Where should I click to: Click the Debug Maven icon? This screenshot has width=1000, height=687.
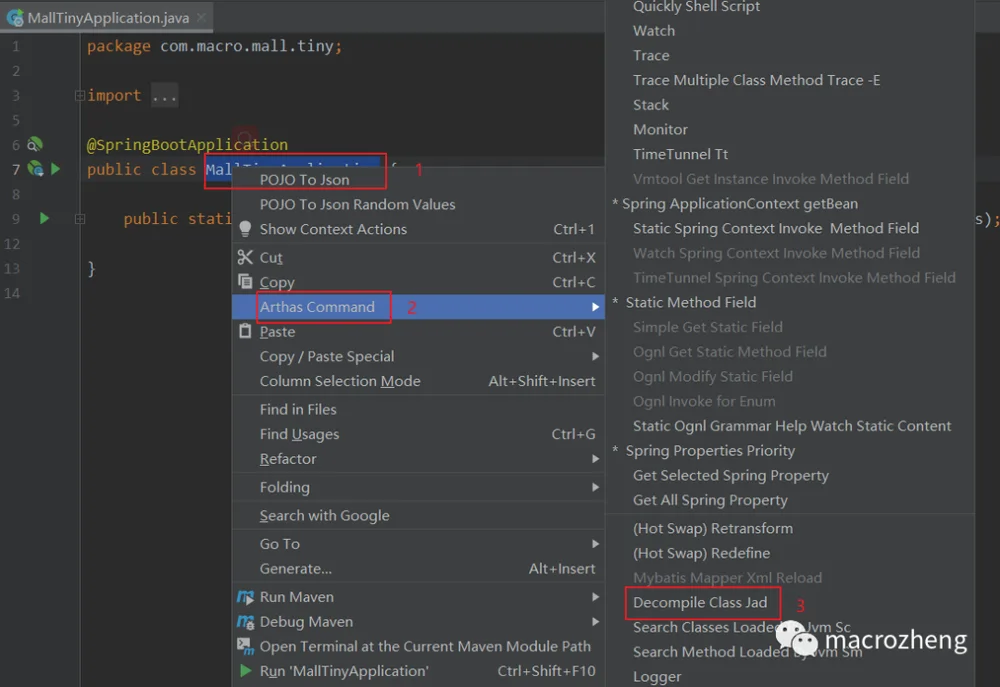pos(246,621)
